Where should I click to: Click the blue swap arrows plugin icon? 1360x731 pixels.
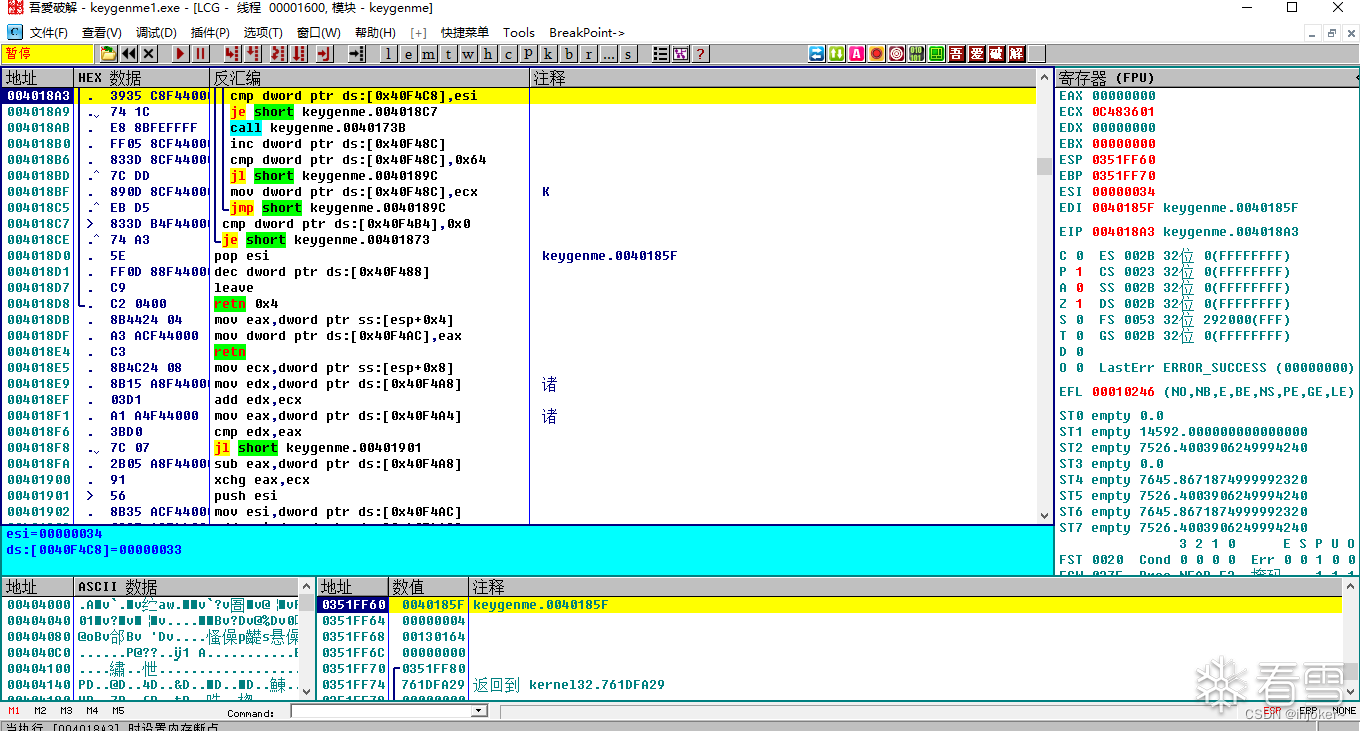point(817,54)
